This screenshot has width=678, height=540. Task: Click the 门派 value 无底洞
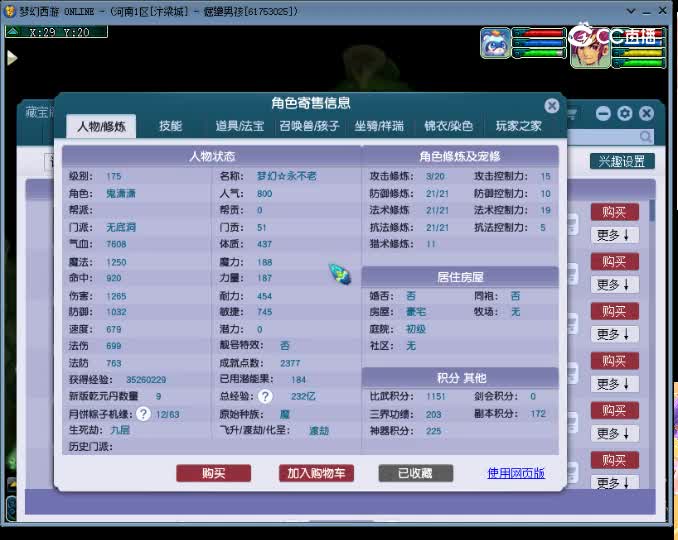tap(121, 227)
